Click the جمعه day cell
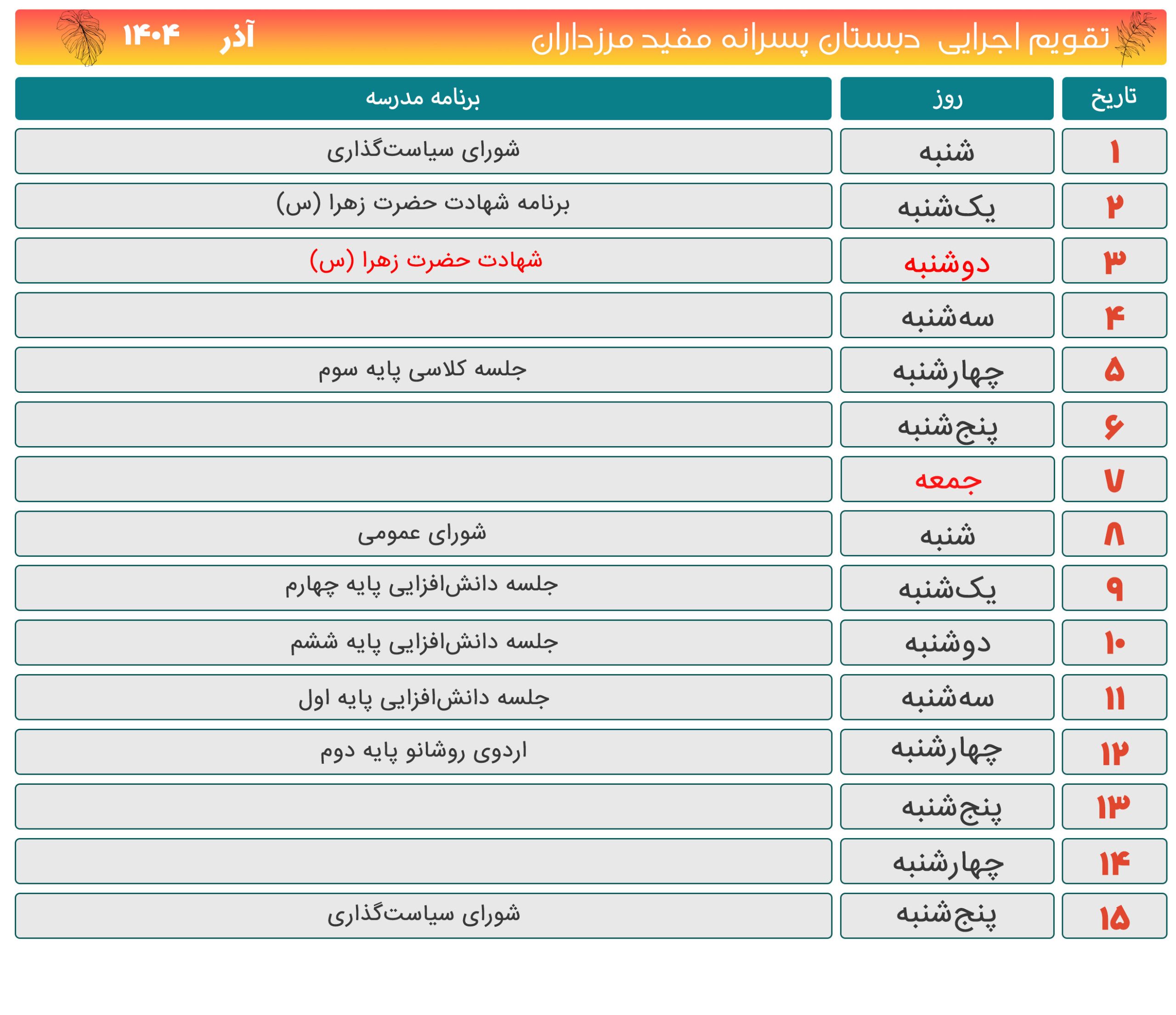The image size is (1176, 1015). (947, 480)
